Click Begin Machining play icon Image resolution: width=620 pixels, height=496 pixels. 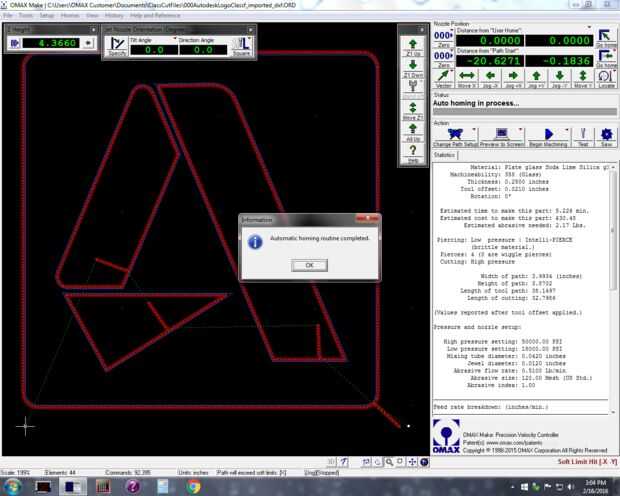[548, 134]
